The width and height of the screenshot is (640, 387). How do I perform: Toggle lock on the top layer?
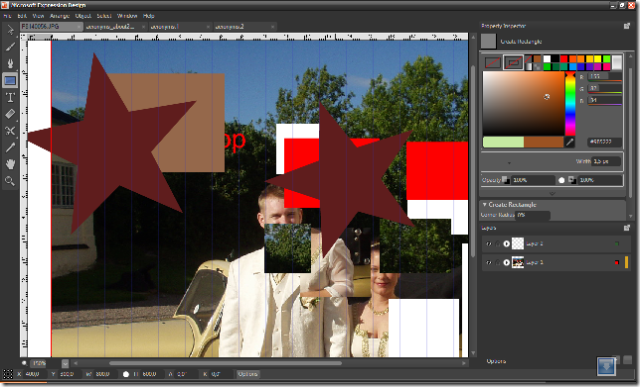coord(498,244)
